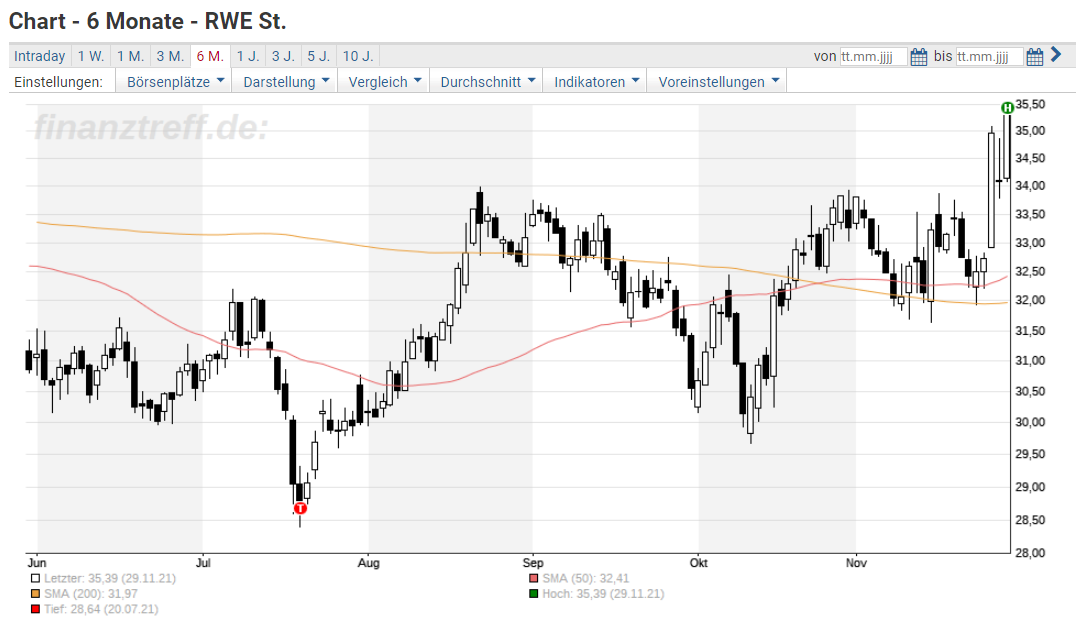Viewport: 1085px width, 632px height.
Task: Click the 'Letzter: 35,39 (29.11.21)' legend text
Action: (x=110, y=579)
